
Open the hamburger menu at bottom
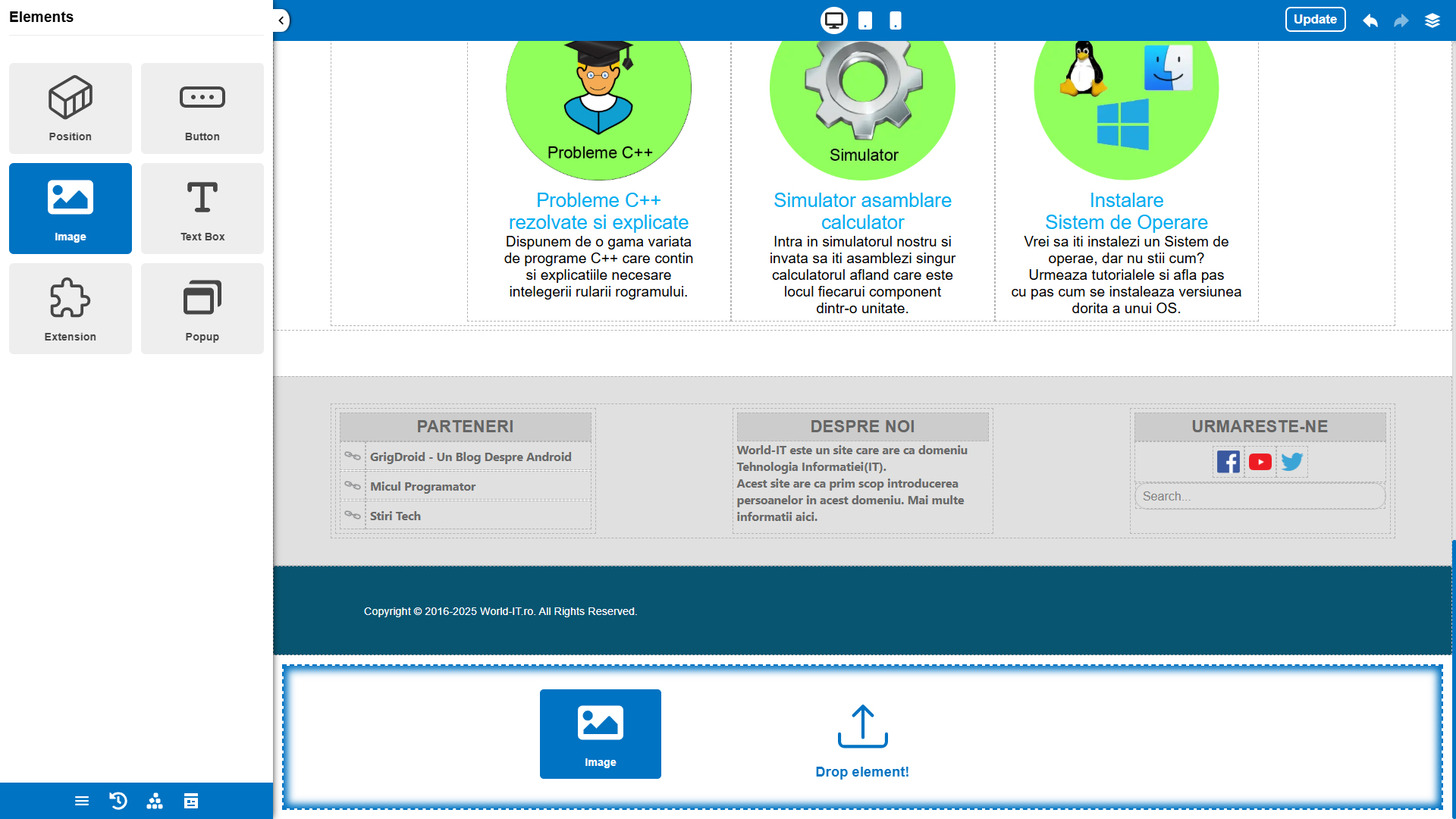[x=82, y=801]
